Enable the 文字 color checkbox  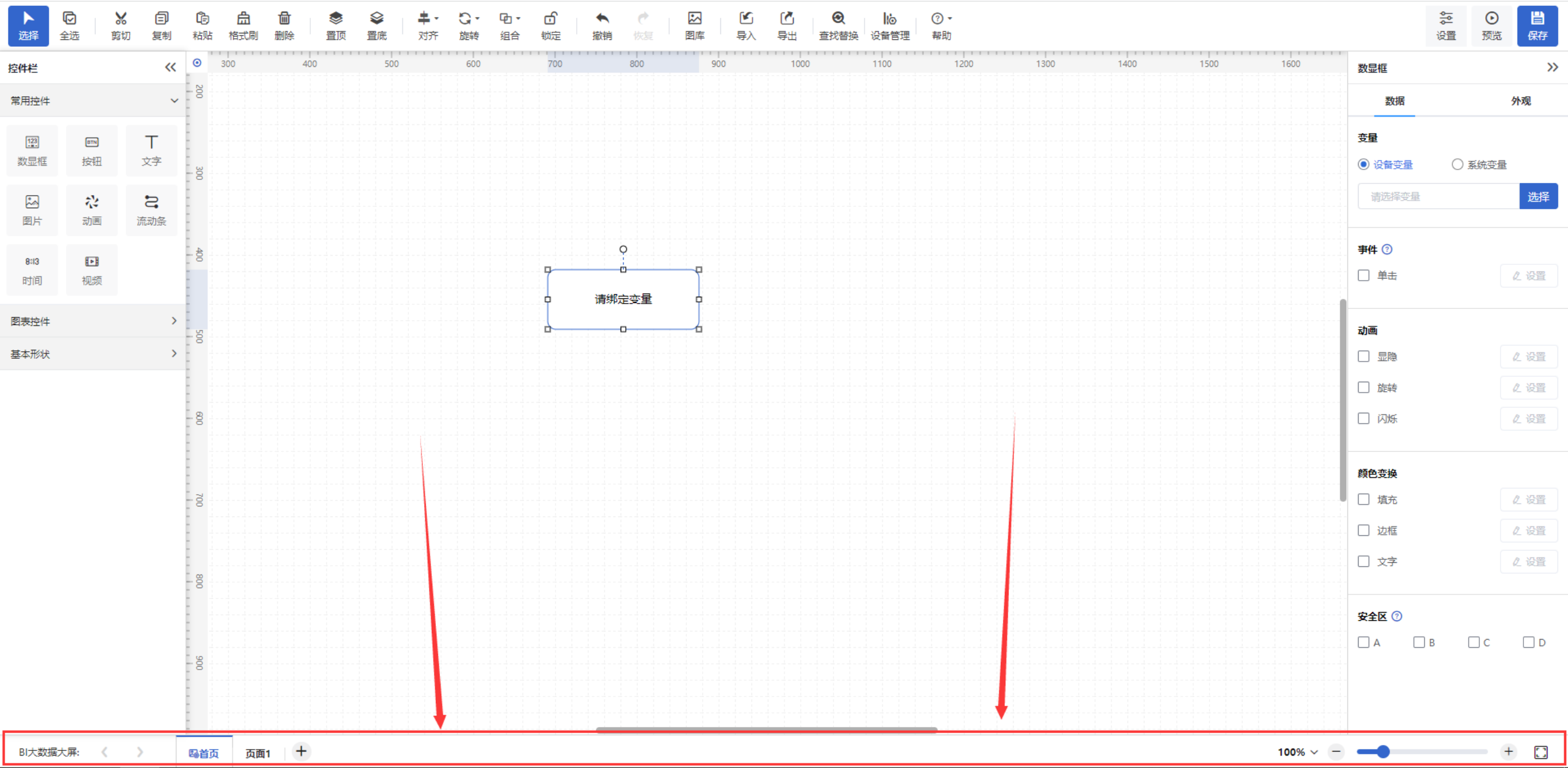[1363, 562]
